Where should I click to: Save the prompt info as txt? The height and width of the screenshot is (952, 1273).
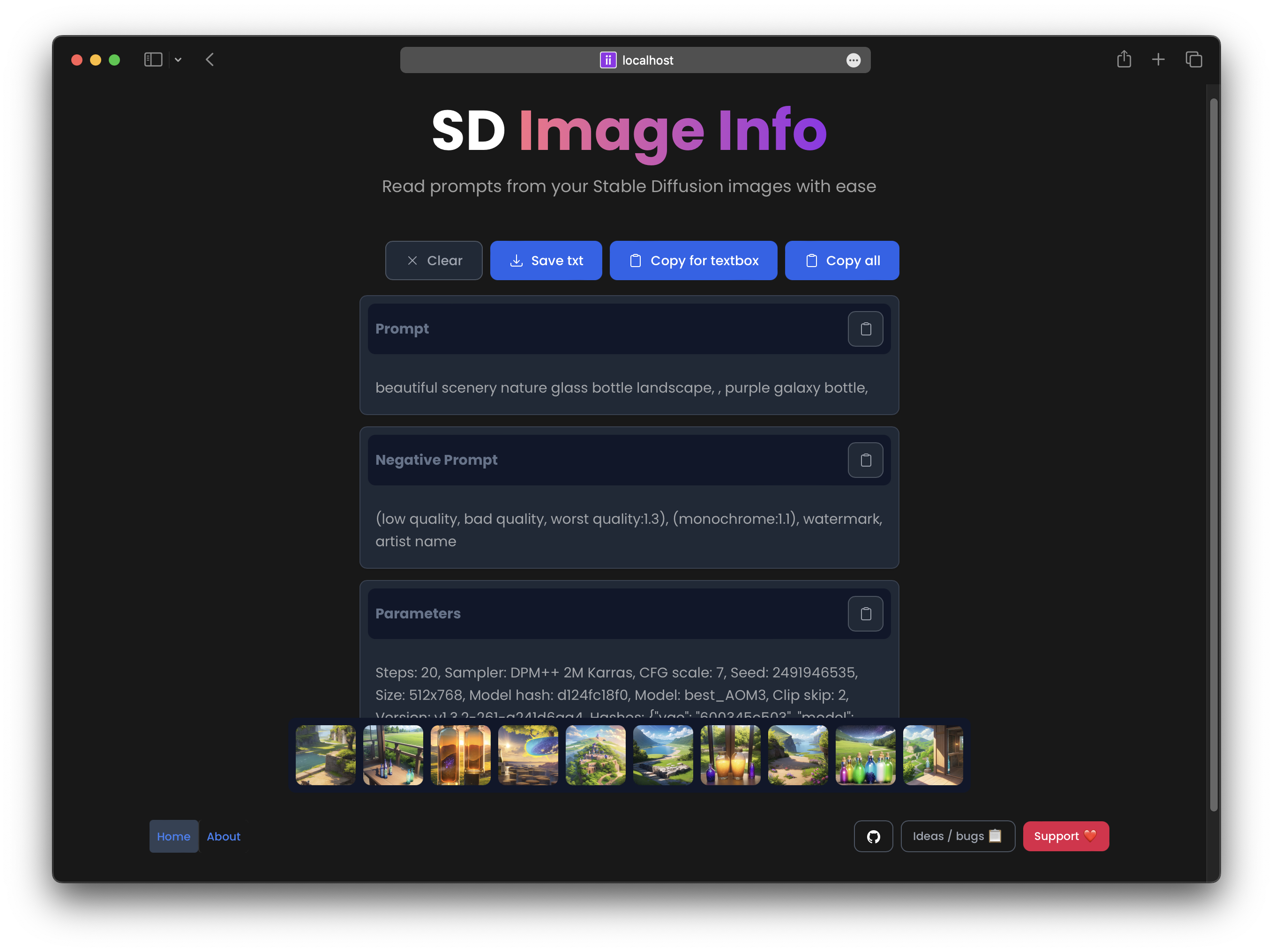tap(546, 260)
